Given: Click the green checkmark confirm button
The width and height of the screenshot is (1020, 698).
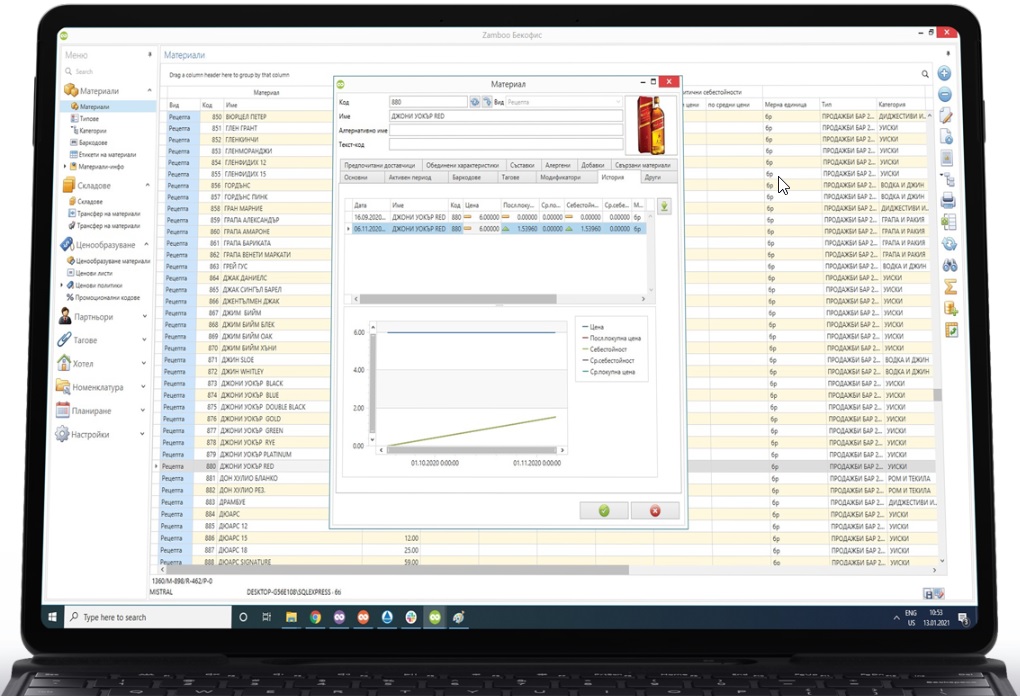Looking at the screenshot, I should 604,511.
